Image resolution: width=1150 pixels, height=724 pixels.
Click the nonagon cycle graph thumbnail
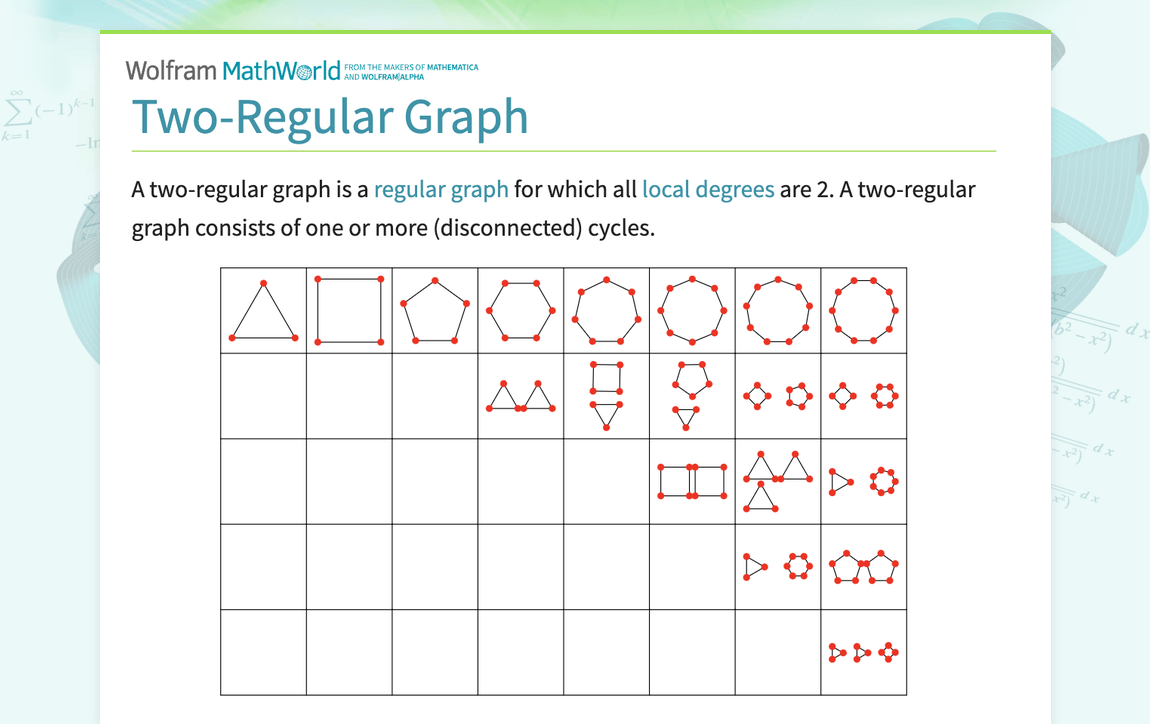click(x=778, y=310)
